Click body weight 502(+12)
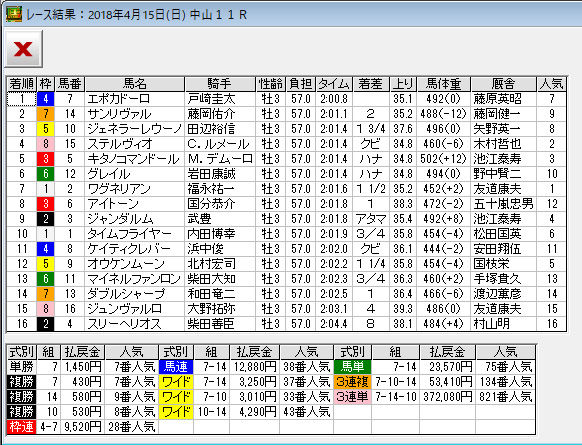Viewport: 582px width, 445px height. (x=443, y=159)
